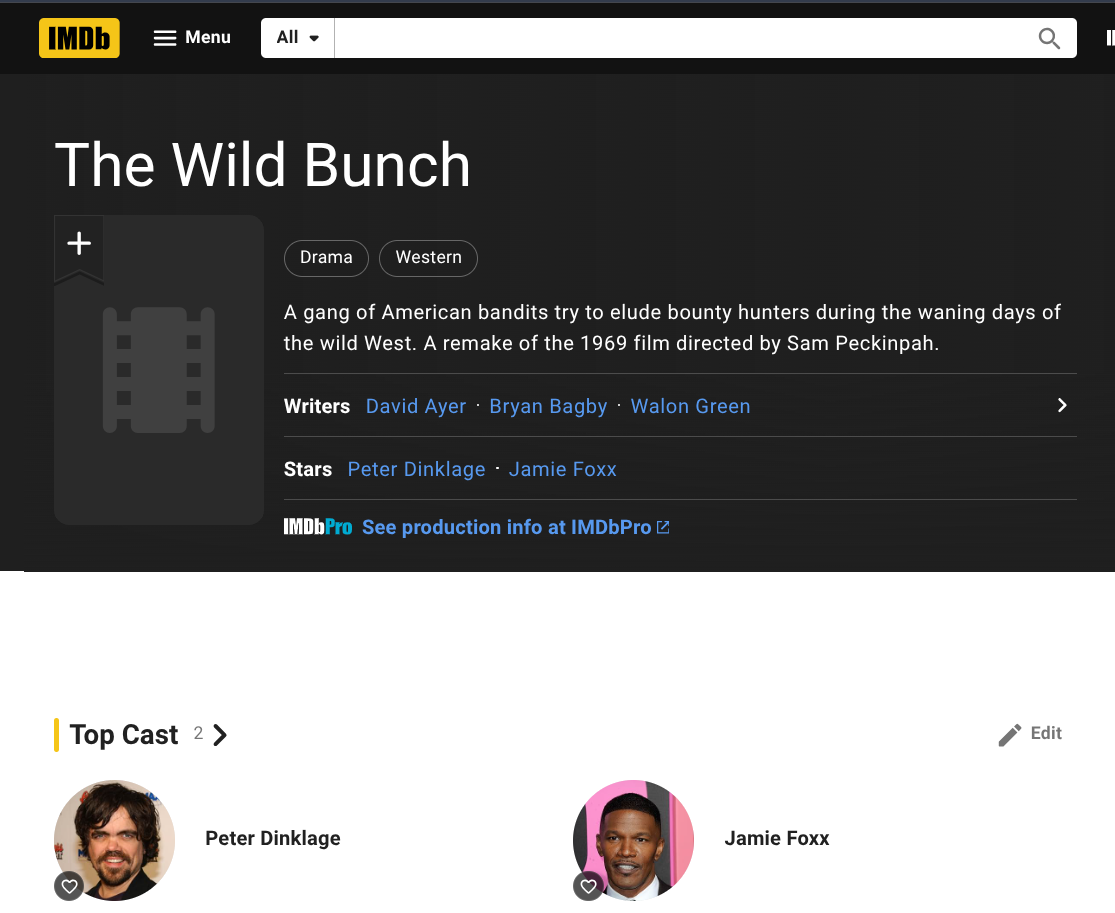Favorite Jamie Foxx with heart icon
The width and height of the screenshot is (1115, 913).
coord(588,886)
